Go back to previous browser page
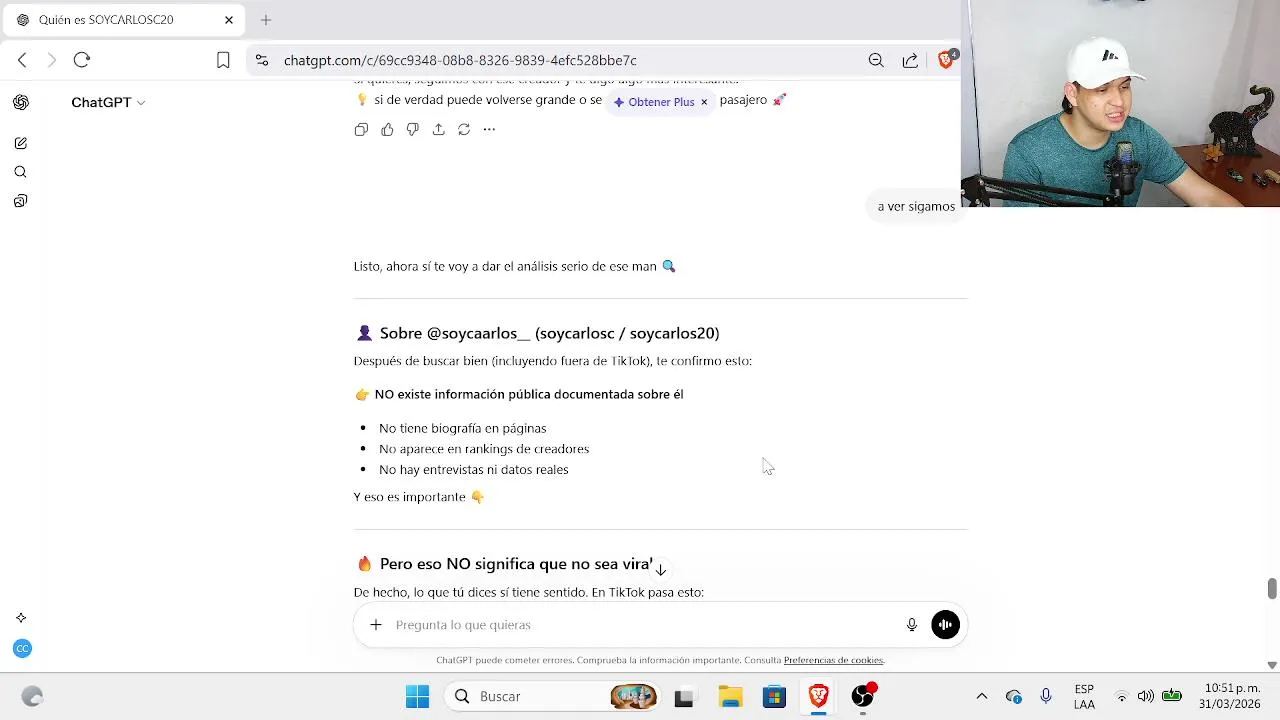Image resolution: width=1280 pixels, height=720 pixels. [x=22, y=60]
